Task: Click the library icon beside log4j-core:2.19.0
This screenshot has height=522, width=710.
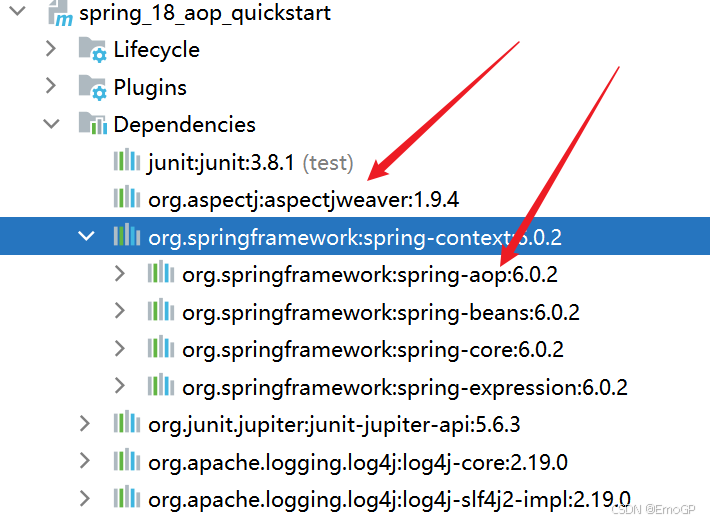Action: (127, 460)
